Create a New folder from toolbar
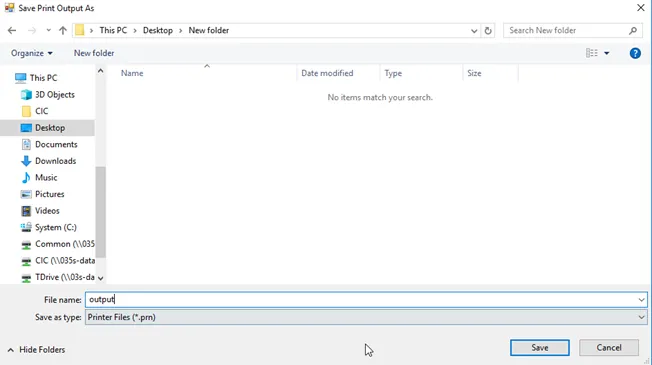The height and width of the screenshot is (365, 652). tap(94, 53)
